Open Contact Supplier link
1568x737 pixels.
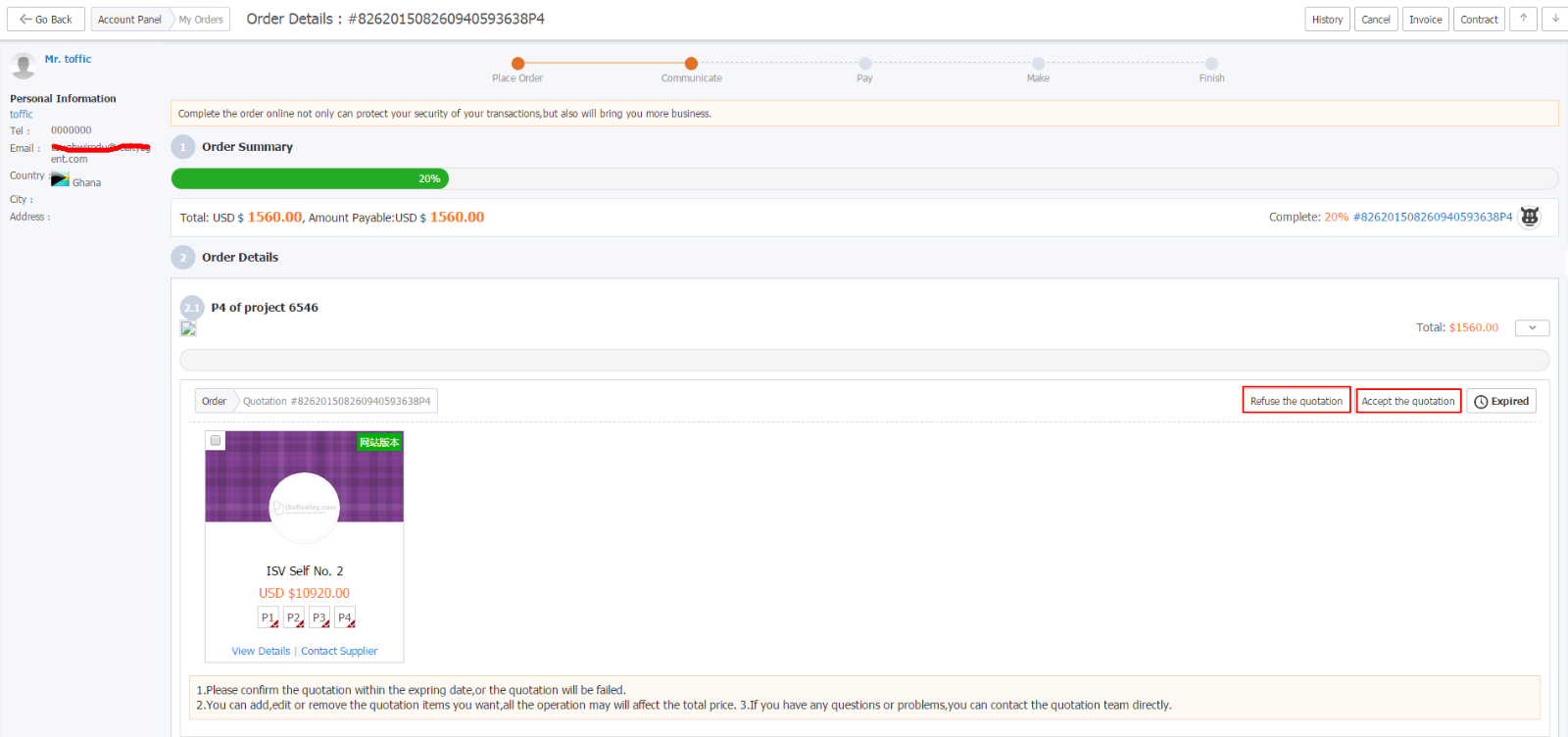coord(339,651)
